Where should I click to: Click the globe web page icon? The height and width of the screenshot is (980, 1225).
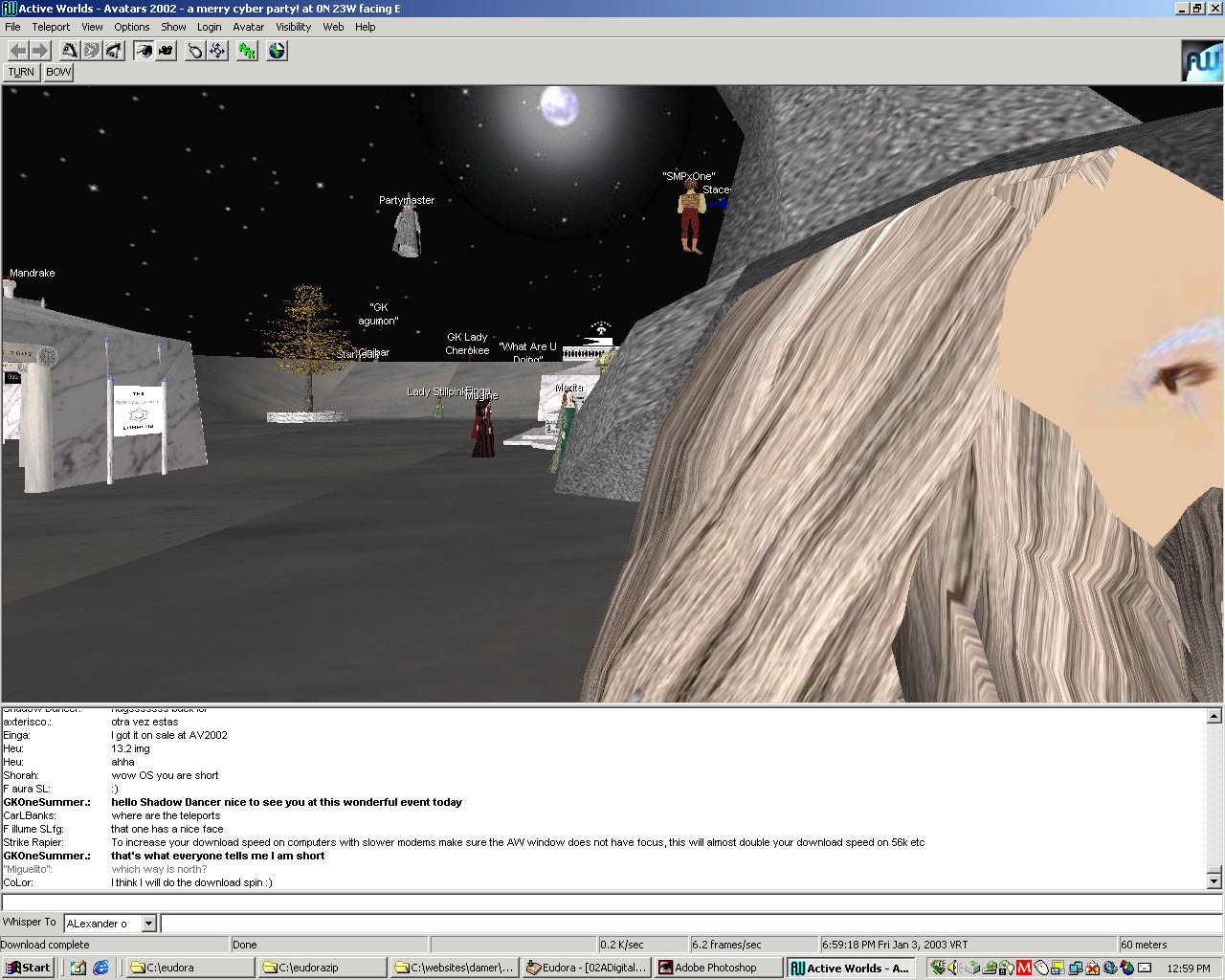(x=277, y=51)
